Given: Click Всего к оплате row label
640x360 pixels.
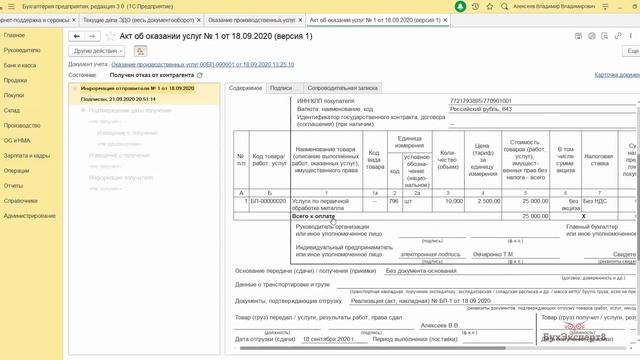Looking at the screenshot, I should 313,216.
